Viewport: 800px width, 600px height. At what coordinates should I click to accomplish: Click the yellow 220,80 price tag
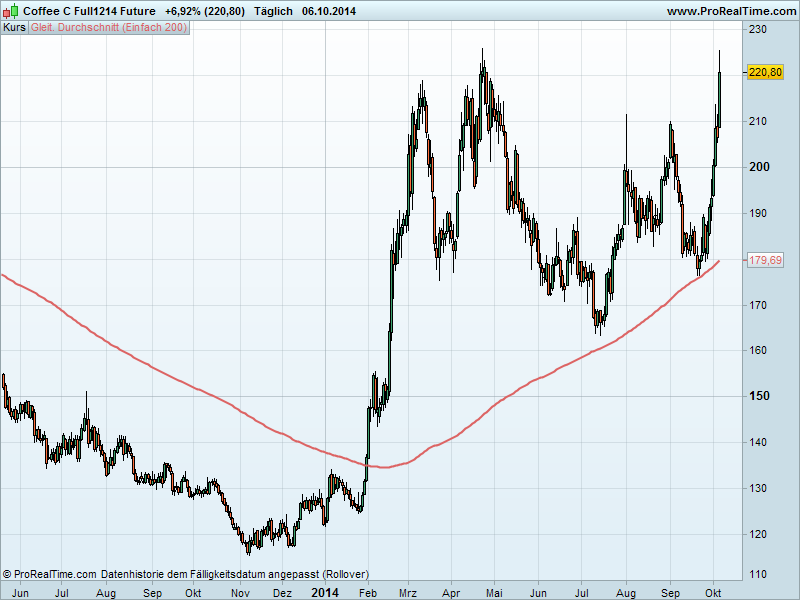[765, 72]
